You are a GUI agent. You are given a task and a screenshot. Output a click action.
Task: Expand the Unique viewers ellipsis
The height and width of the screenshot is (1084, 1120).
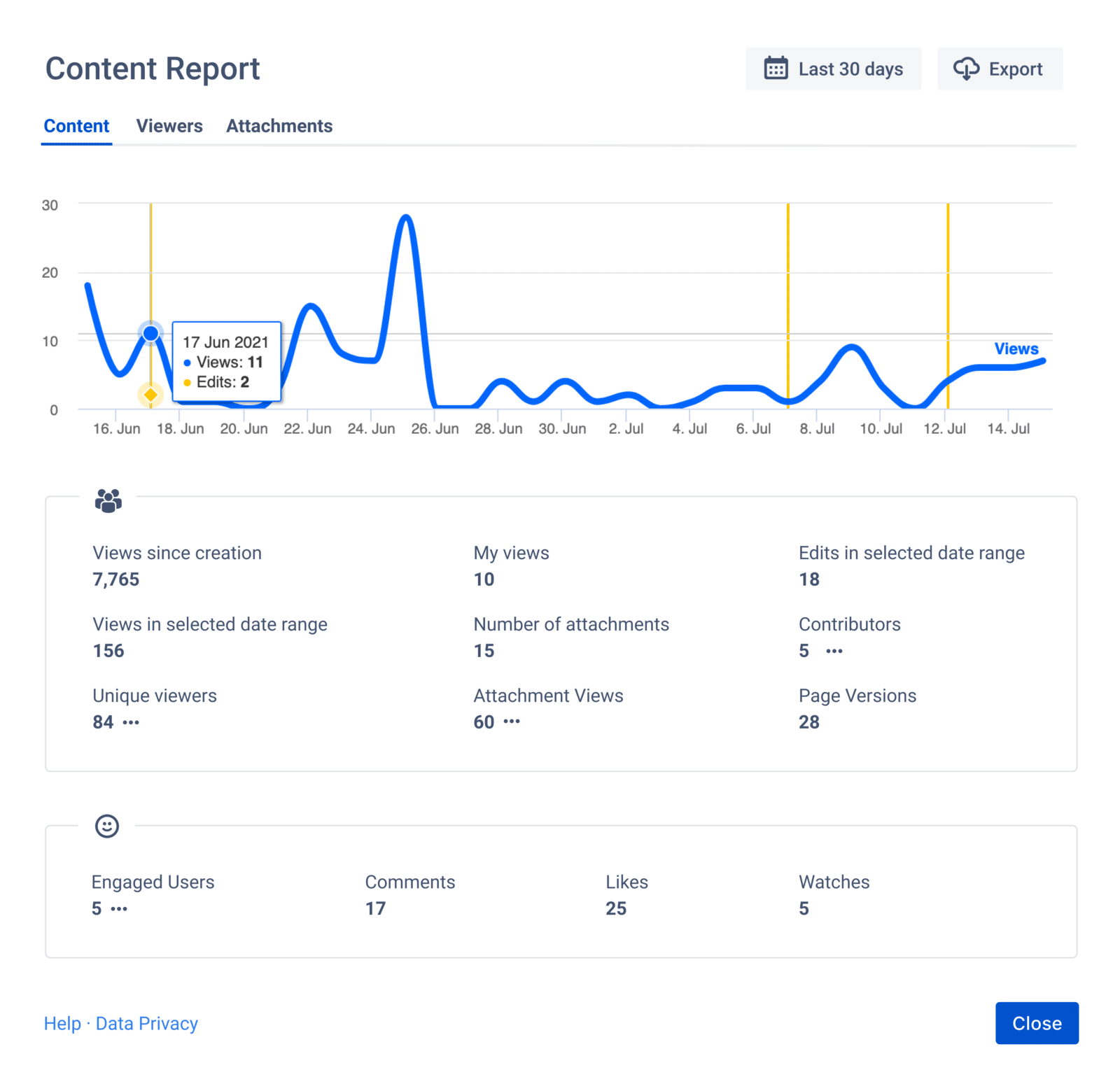[x=132, y=722]
